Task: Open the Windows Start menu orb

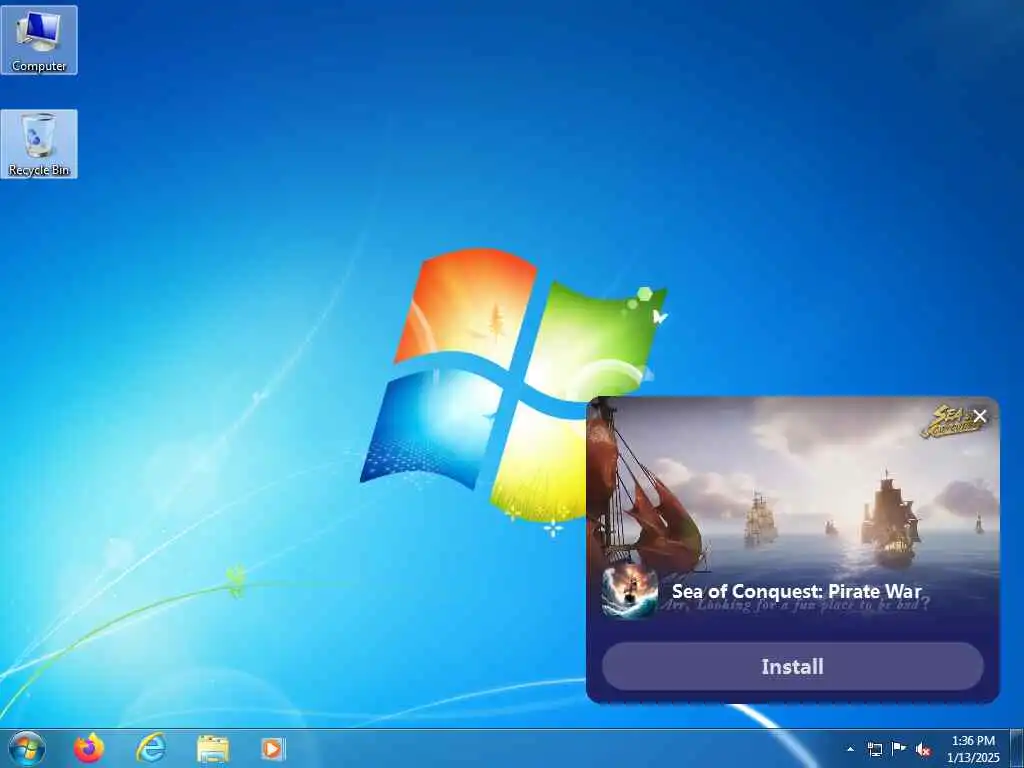Action: [x=27, y=748]
